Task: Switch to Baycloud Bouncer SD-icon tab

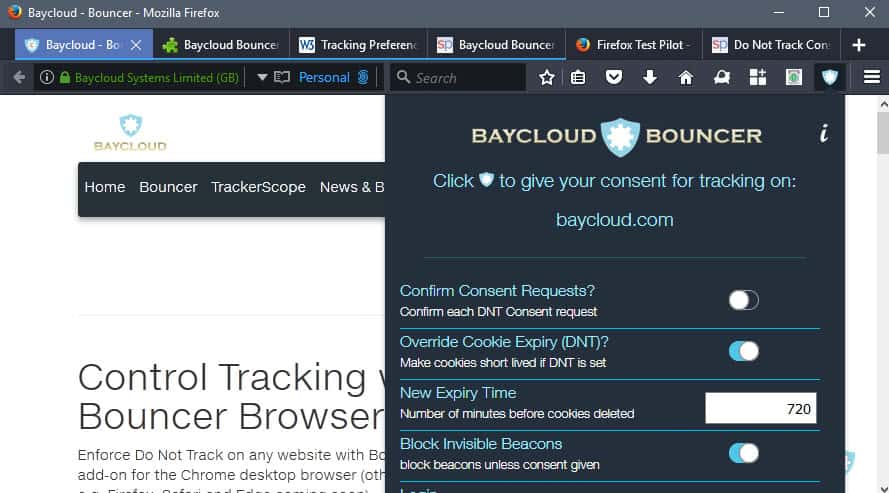Action: pos(496,45)
